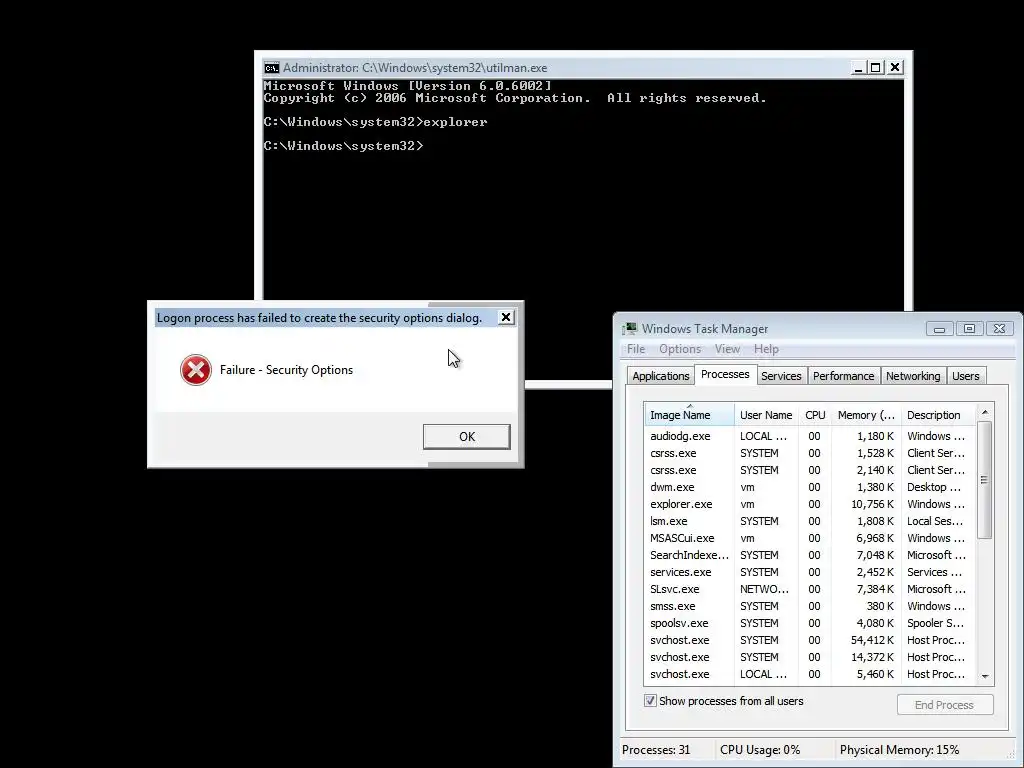Select svchost.exe process using 54,412 K
The image size is (1024, 768).
pyautogui.click(x=810, y=639)
